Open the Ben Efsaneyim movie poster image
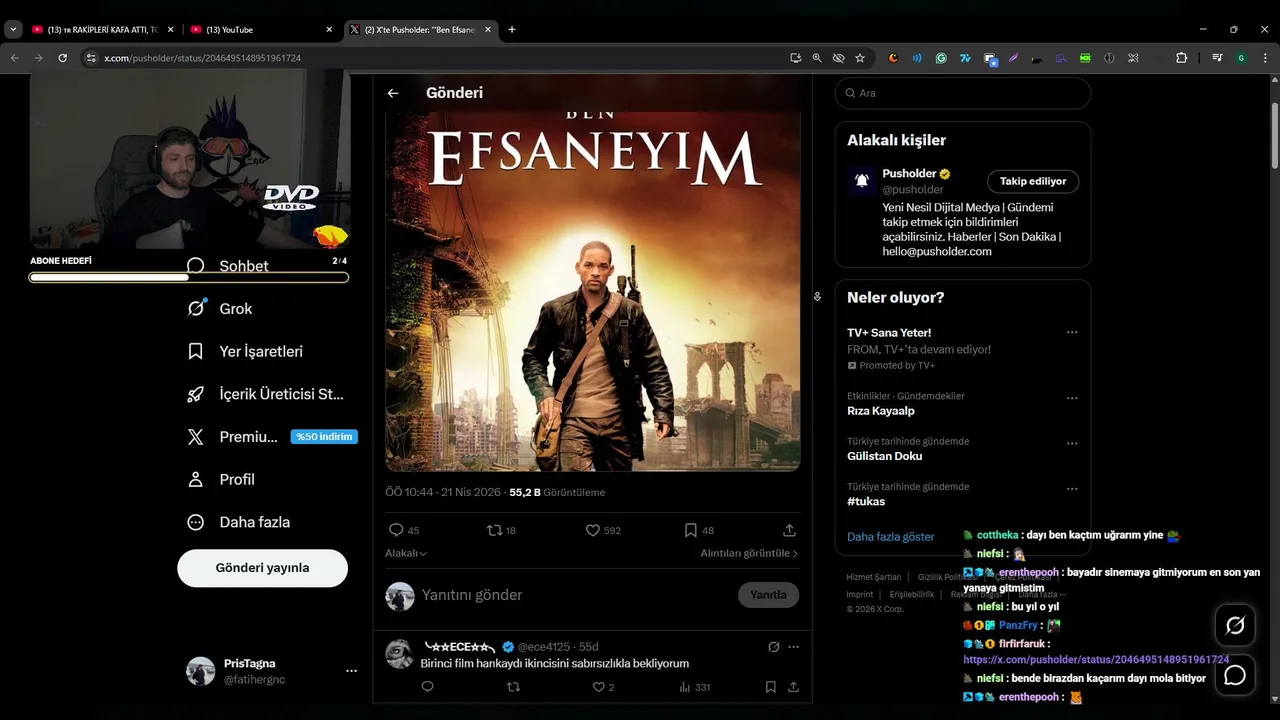 593,290
